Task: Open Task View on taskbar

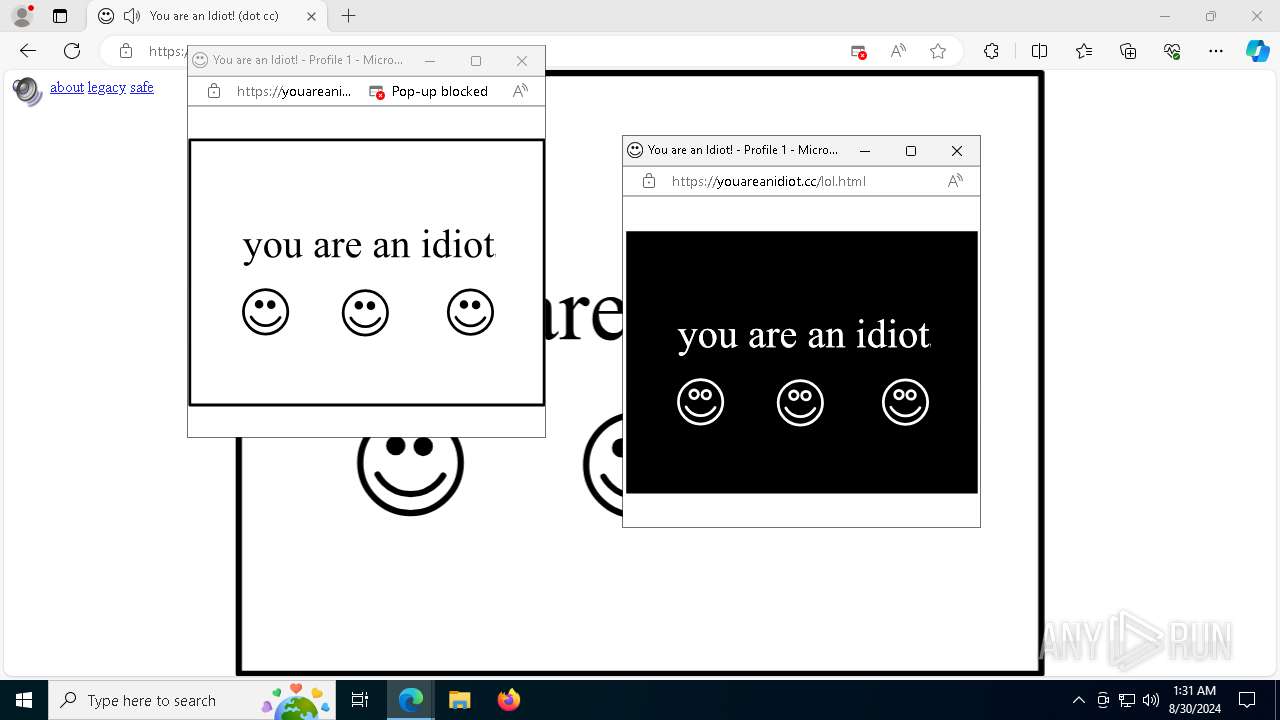Action: tap(360, 700)
